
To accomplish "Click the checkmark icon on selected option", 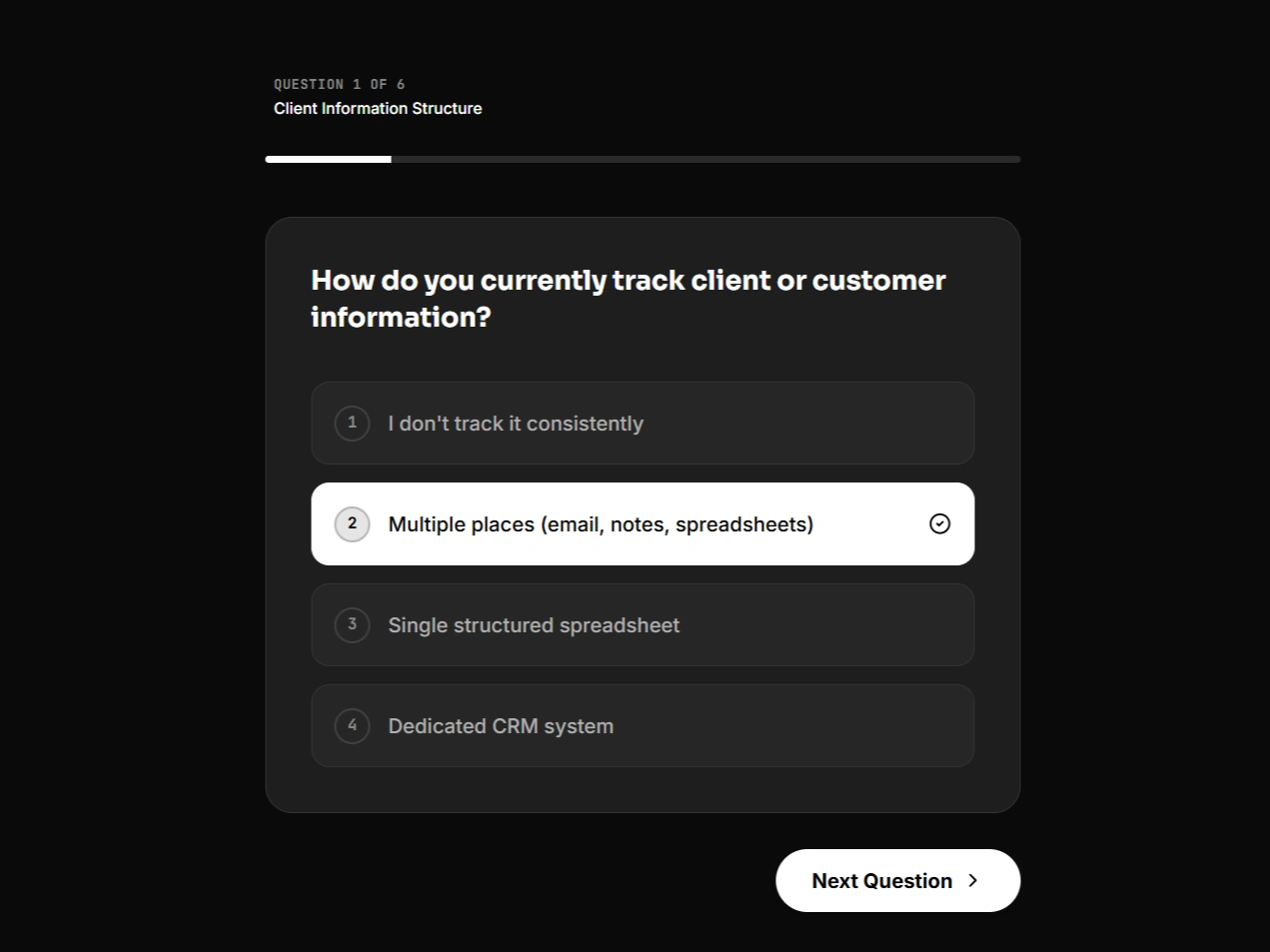I will coord(939,523).
